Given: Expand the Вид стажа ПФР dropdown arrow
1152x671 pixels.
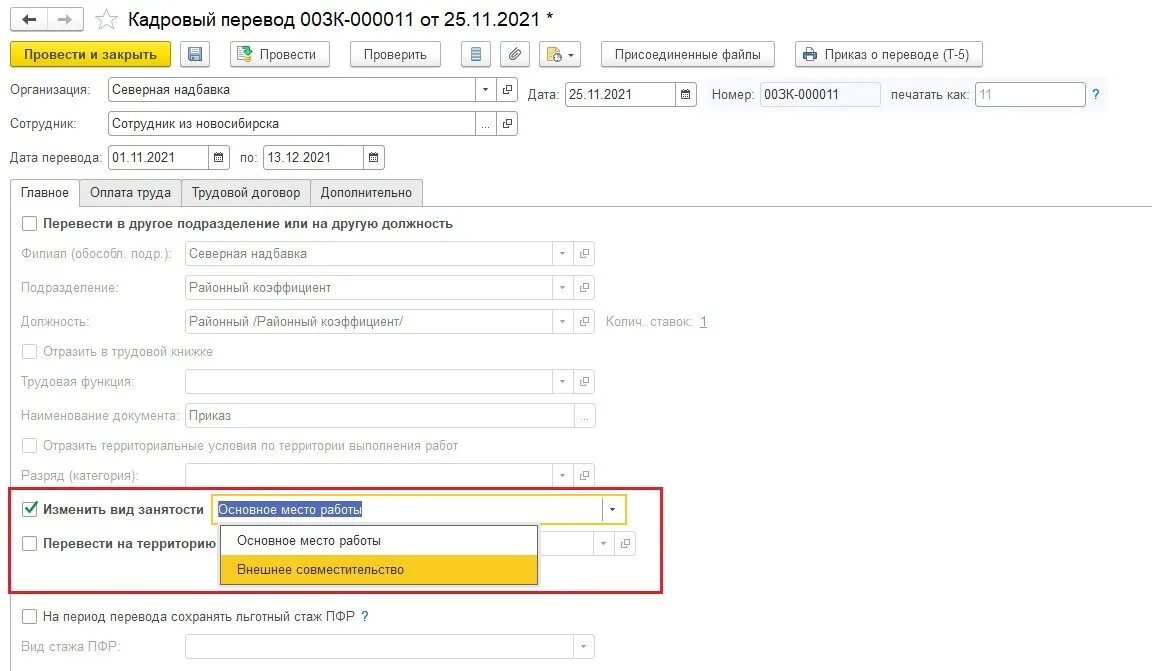Looking at the screenshot, I should 583,646.
